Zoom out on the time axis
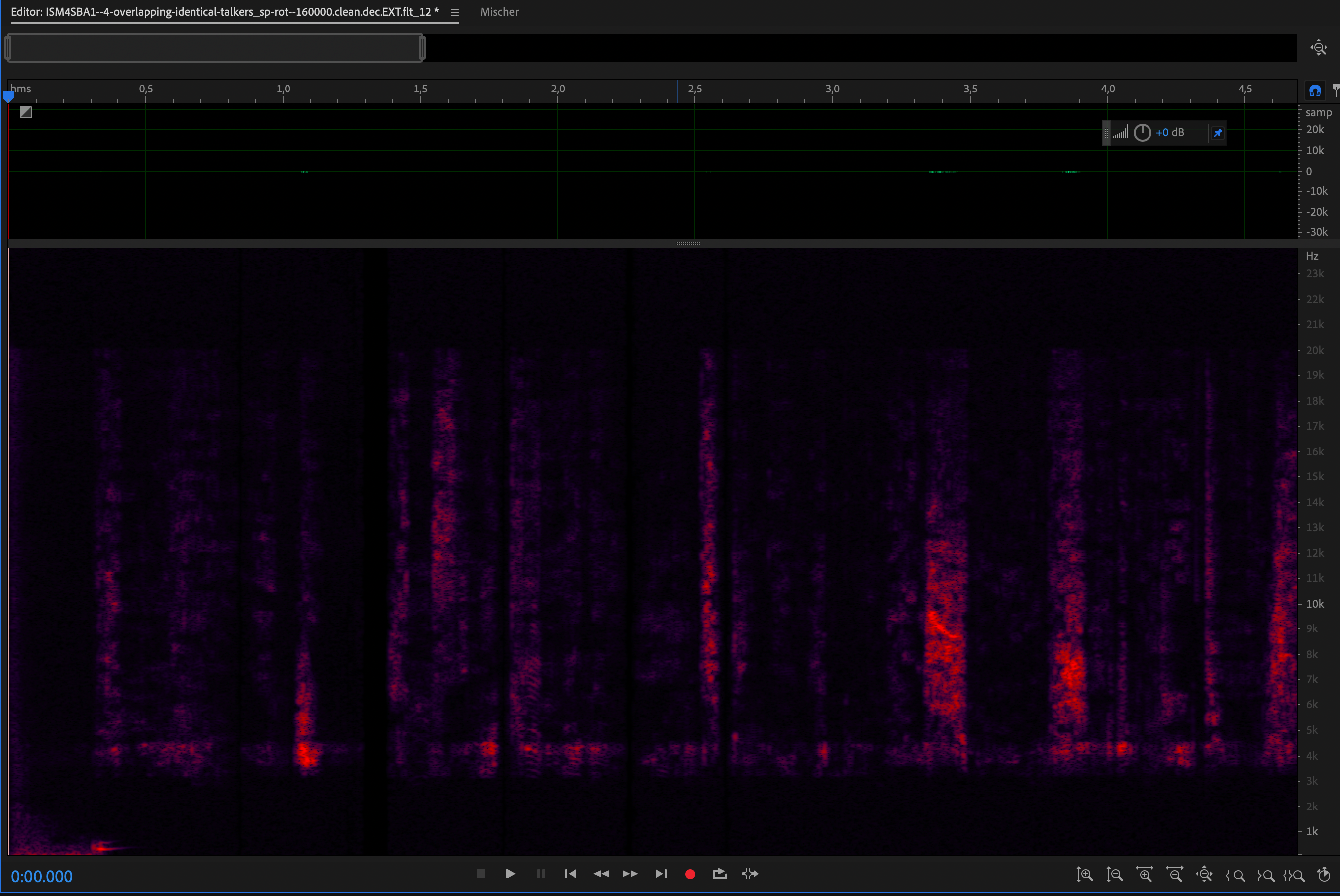Screen dimensions: 1340x896 coord(1175,875)
